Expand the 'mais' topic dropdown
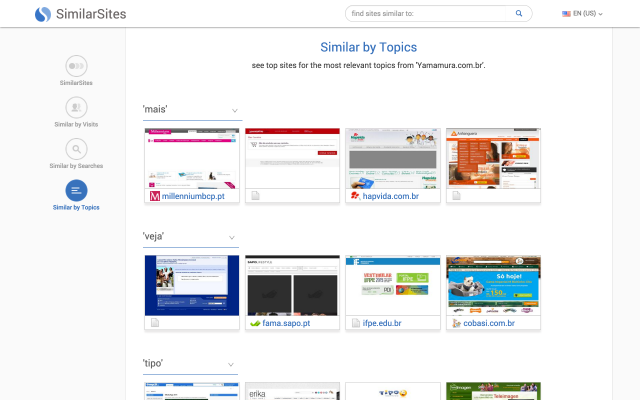 [x=235, y=110]
